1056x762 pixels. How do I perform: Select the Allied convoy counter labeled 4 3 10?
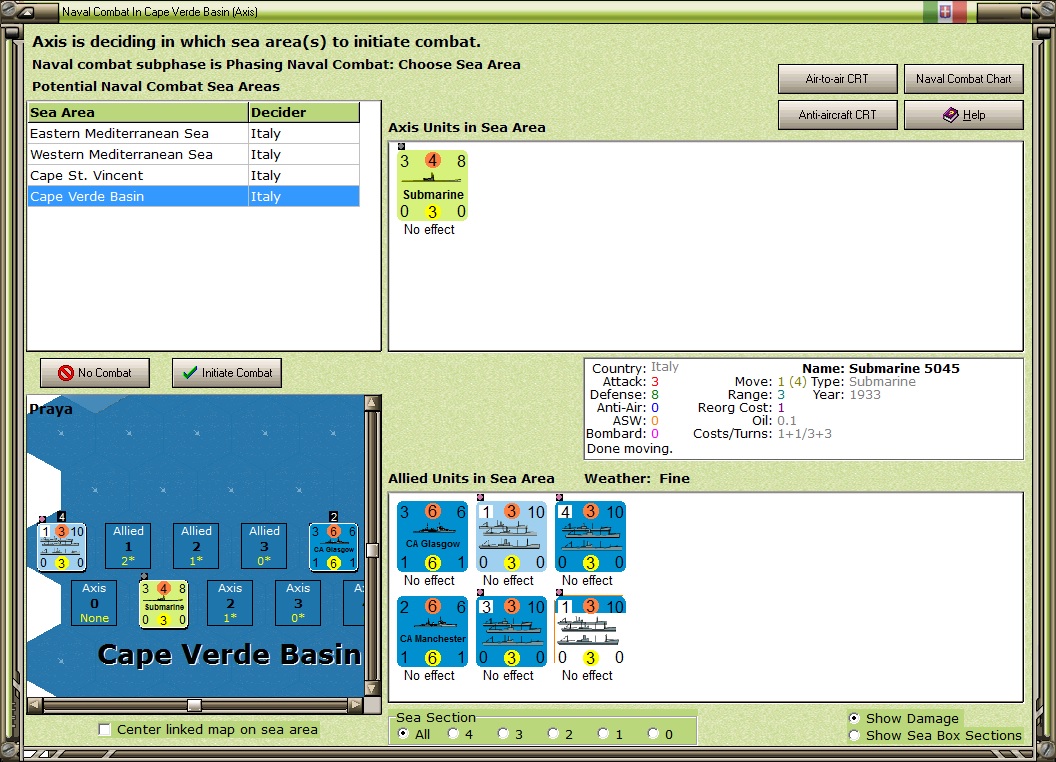[x=591, y=536]
